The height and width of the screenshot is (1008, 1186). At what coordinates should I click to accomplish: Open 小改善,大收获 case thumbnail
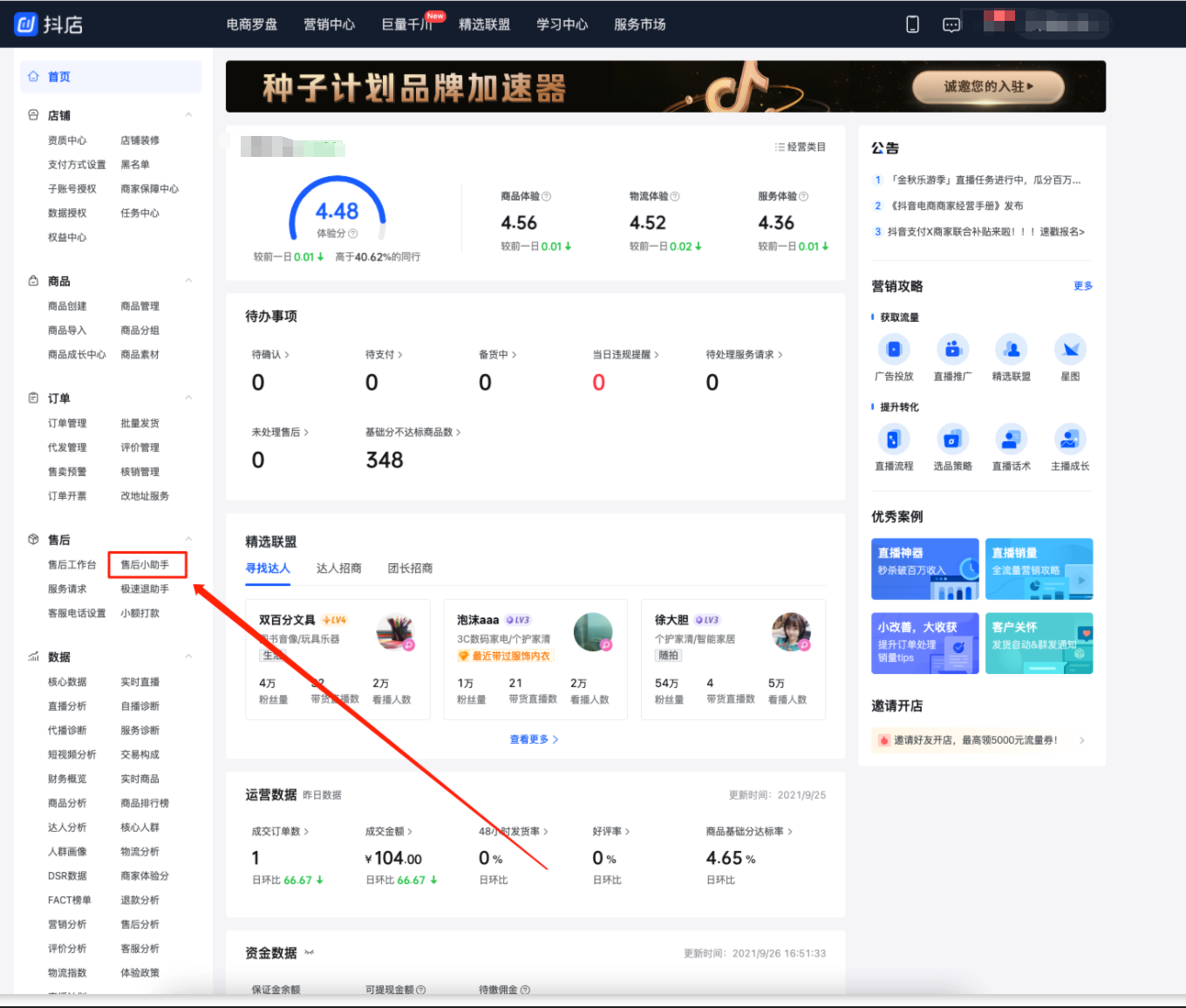925,644
